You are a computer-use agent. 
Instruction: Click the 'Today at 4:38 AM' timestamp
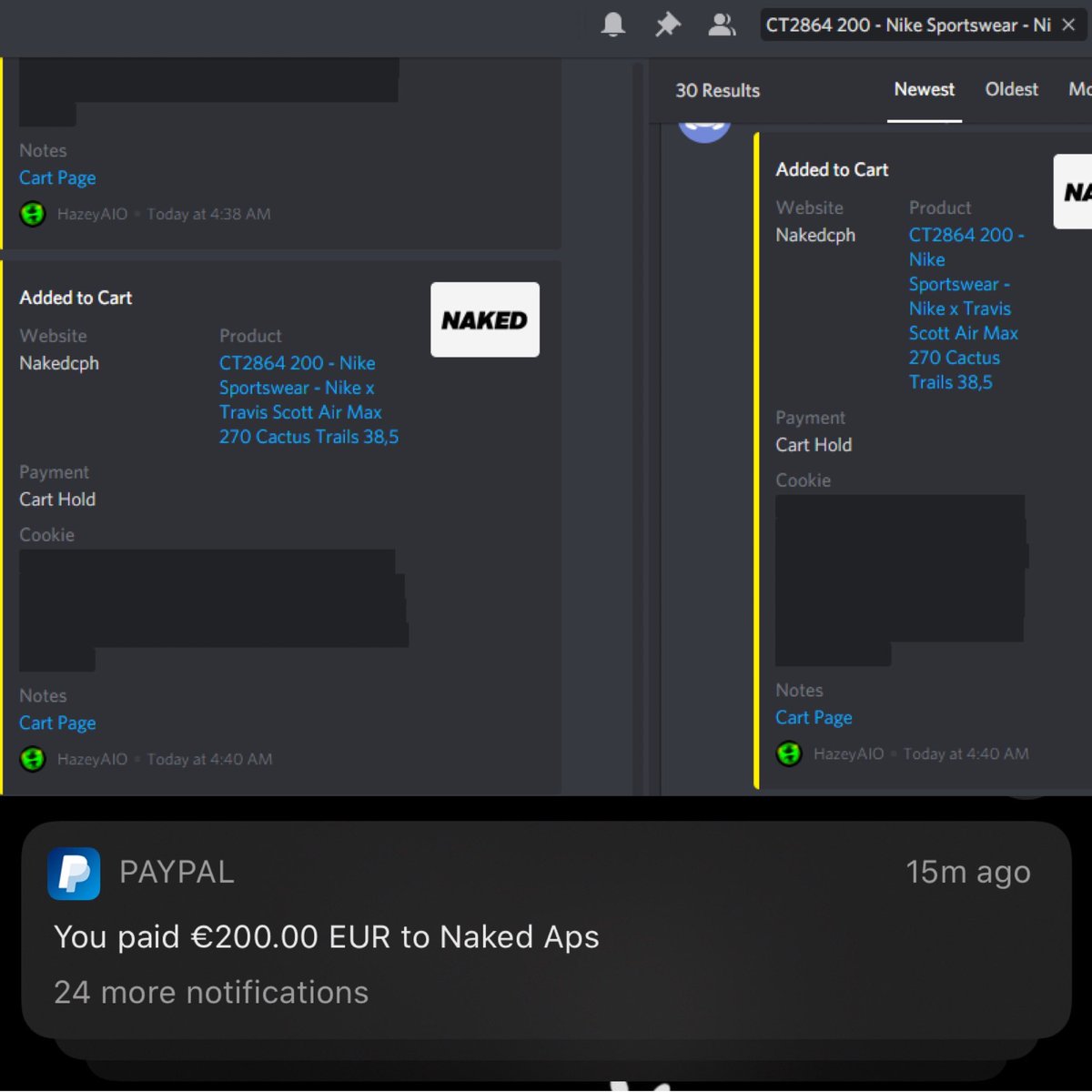tap(208, 214)
